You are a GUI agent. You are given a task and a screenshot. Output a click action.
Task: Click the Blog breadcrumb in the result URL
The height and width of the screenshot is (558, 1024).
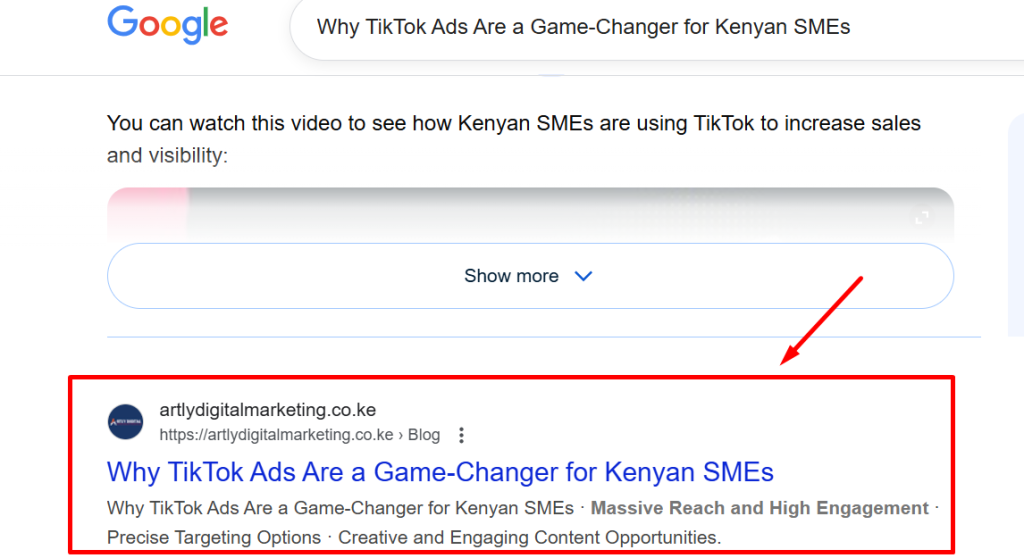[x=424, y=435]
